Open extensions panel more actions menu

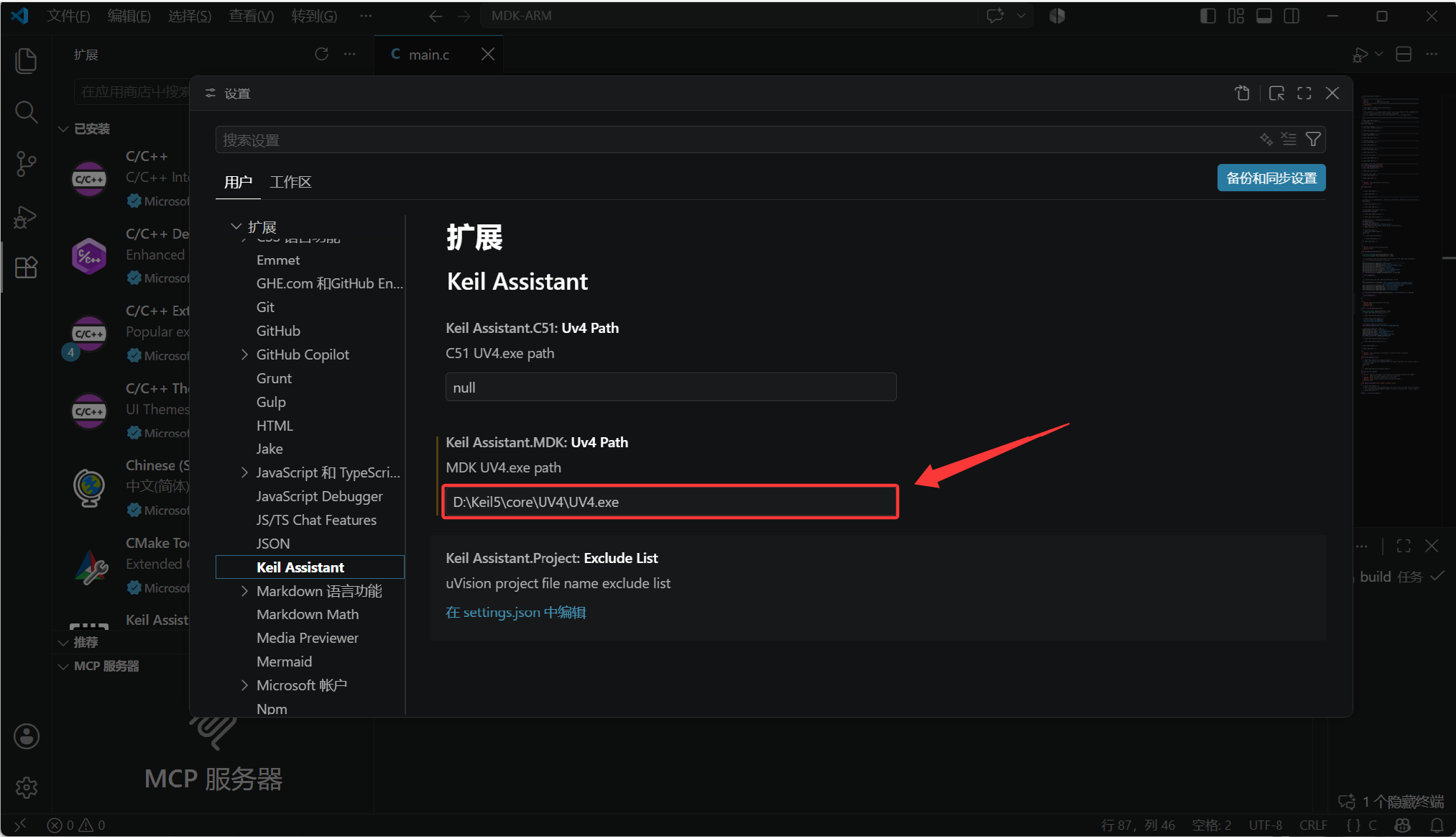[350, 55]
